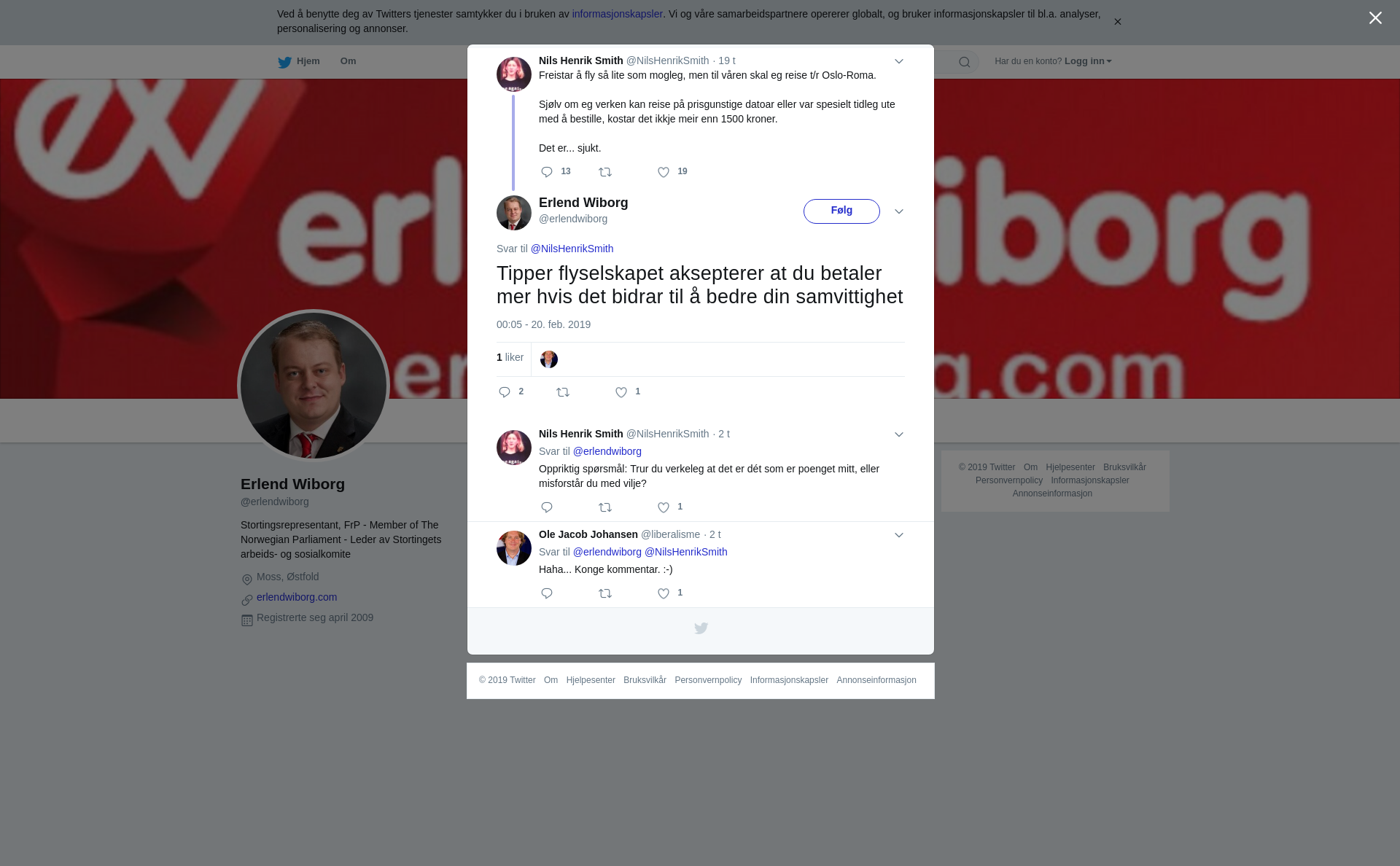This screenshot has width=1400, height=866.
Task: Reply to Erlend Wiborg's main tweet
Action: 505,392
